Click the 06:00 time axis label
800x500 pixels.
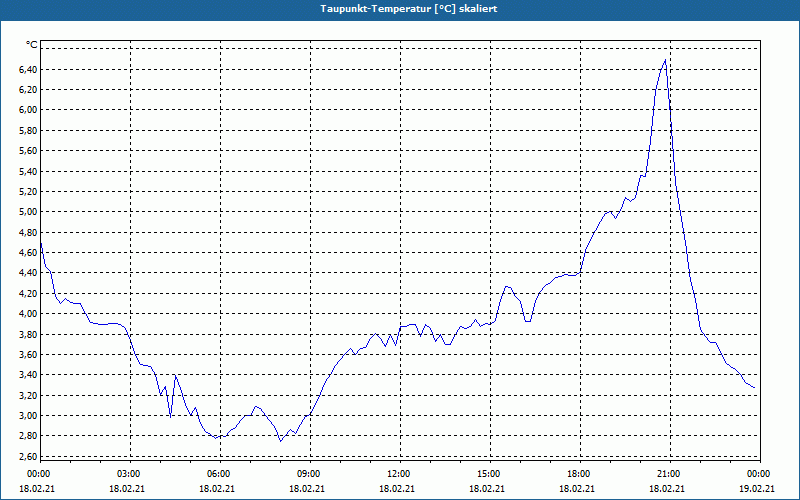tap(220, 474)
